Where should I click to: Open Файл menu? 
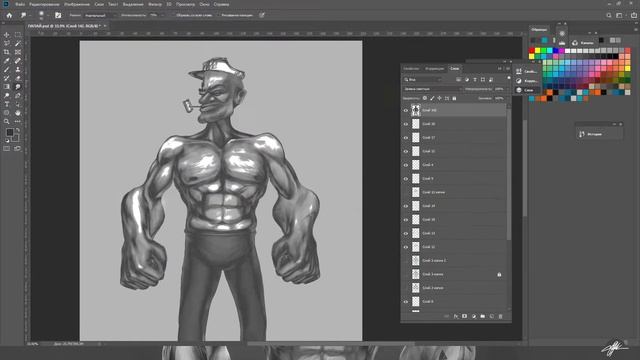(20, 4)
